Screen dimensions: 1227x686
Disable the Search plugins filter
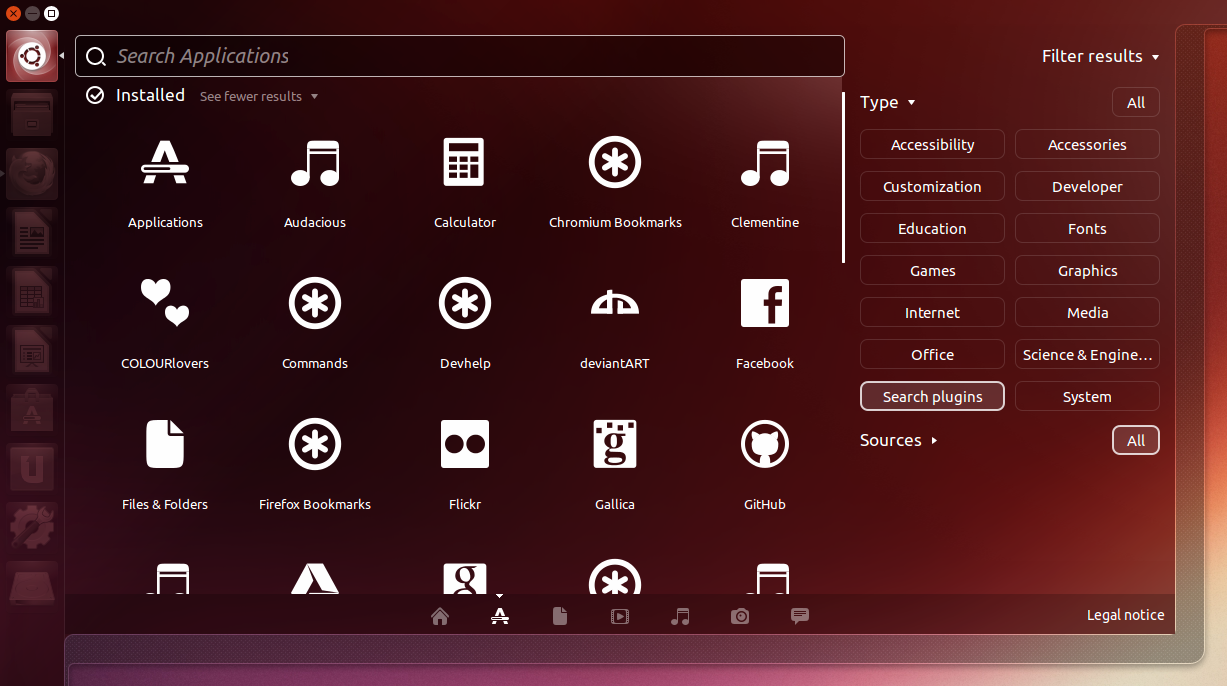pyautogui.click(x=931, y=396)
